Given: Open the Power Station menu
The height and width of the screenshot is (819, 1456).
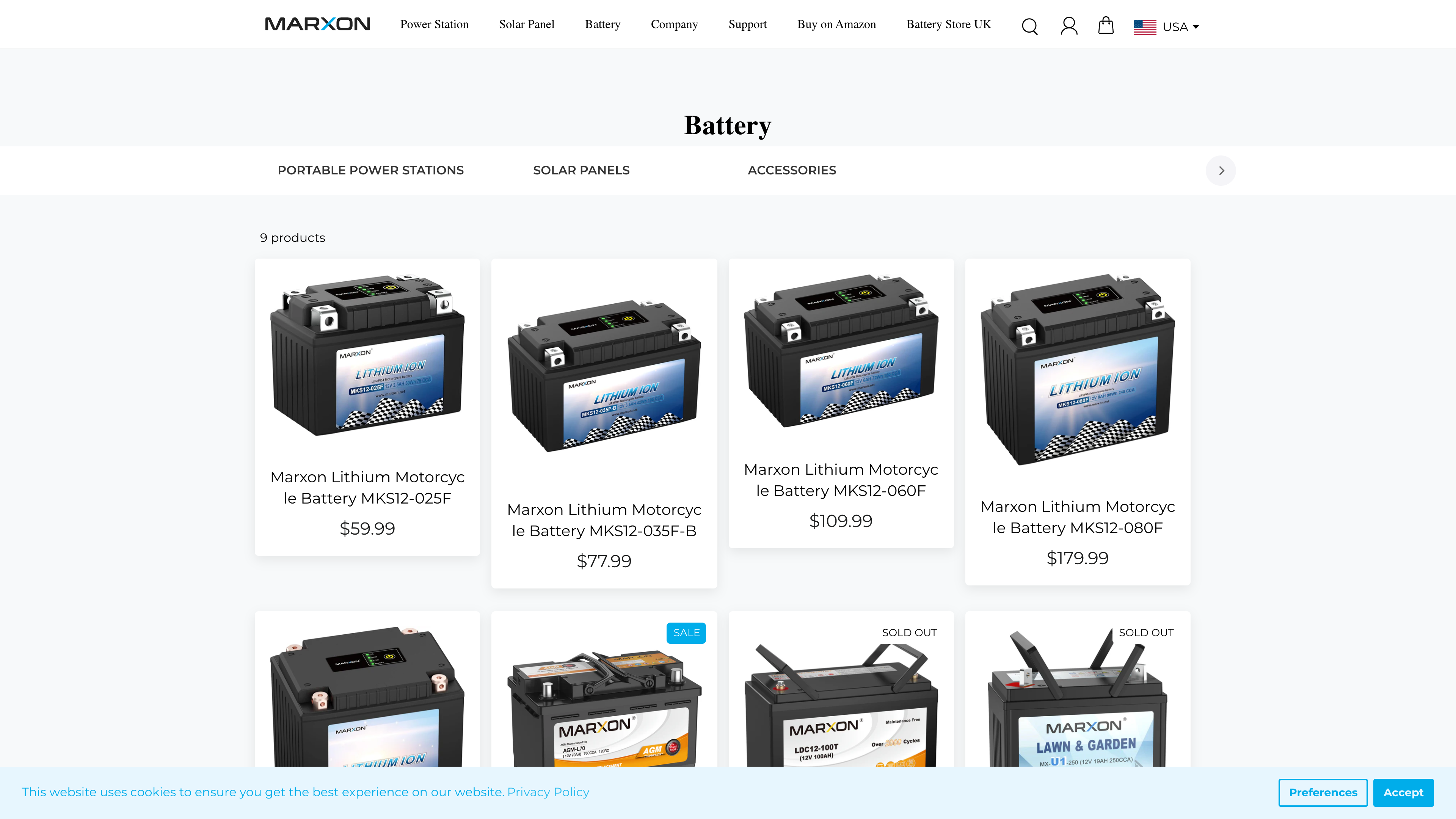Looking at the screenshot, I should (434, 24).
